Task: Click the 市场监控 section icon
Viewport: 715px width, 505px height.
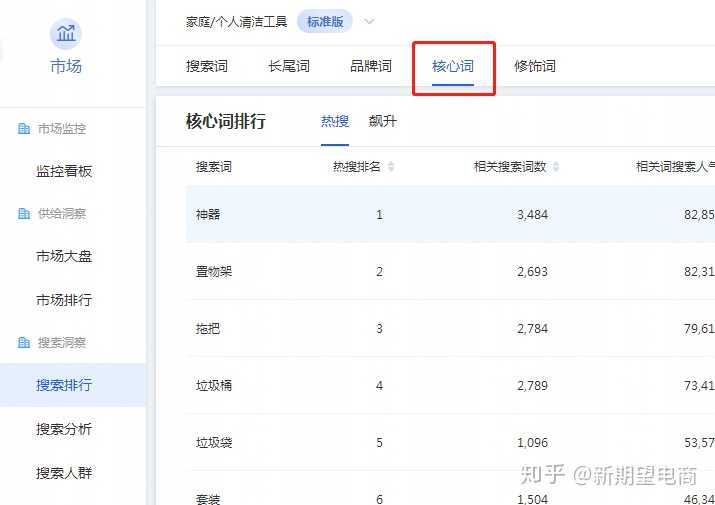Action: pyautogui.click(x=24, y=129)
